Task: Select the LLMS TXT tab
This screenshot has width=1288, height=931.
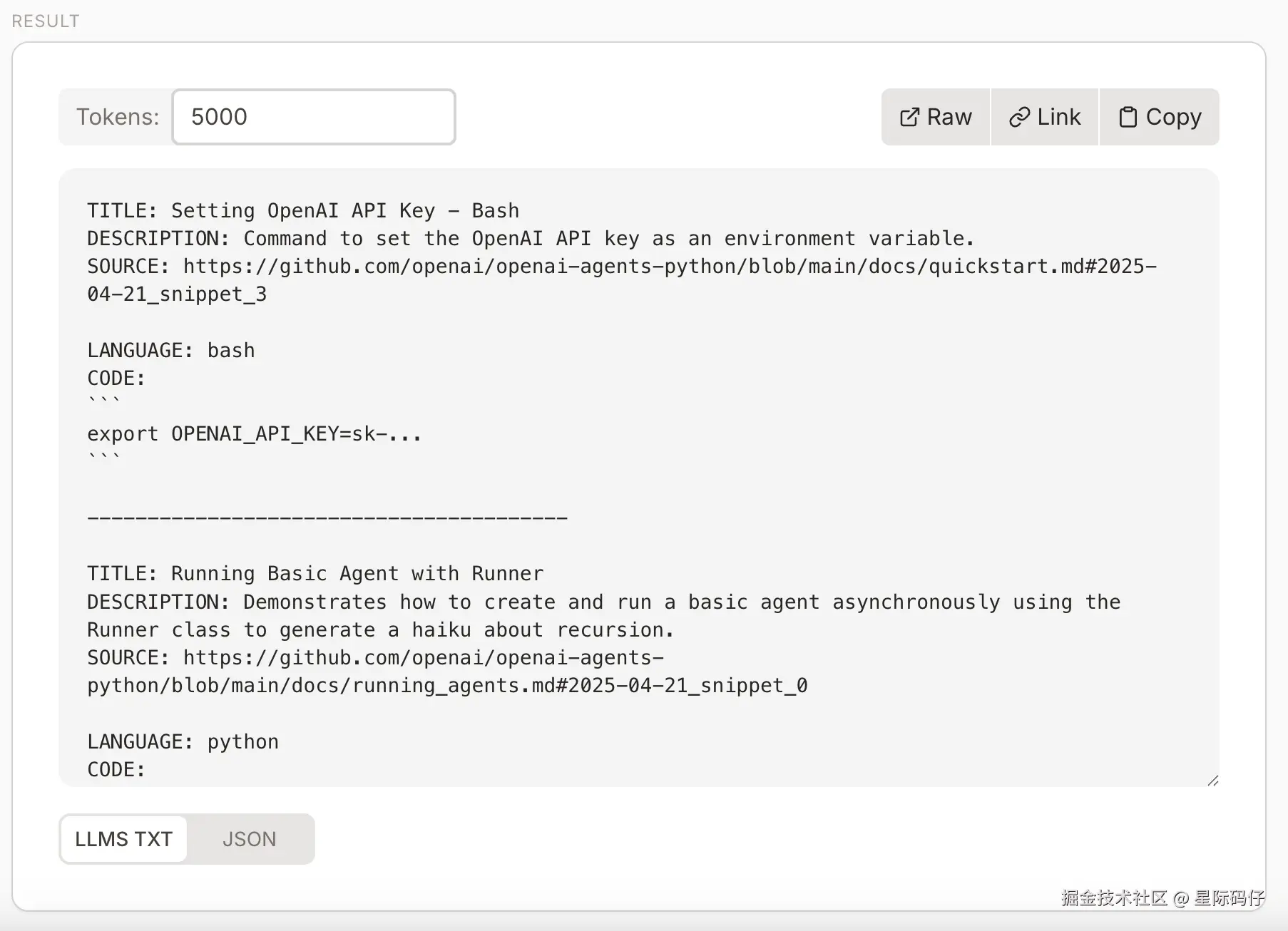Action: click(x=124, y=839)
